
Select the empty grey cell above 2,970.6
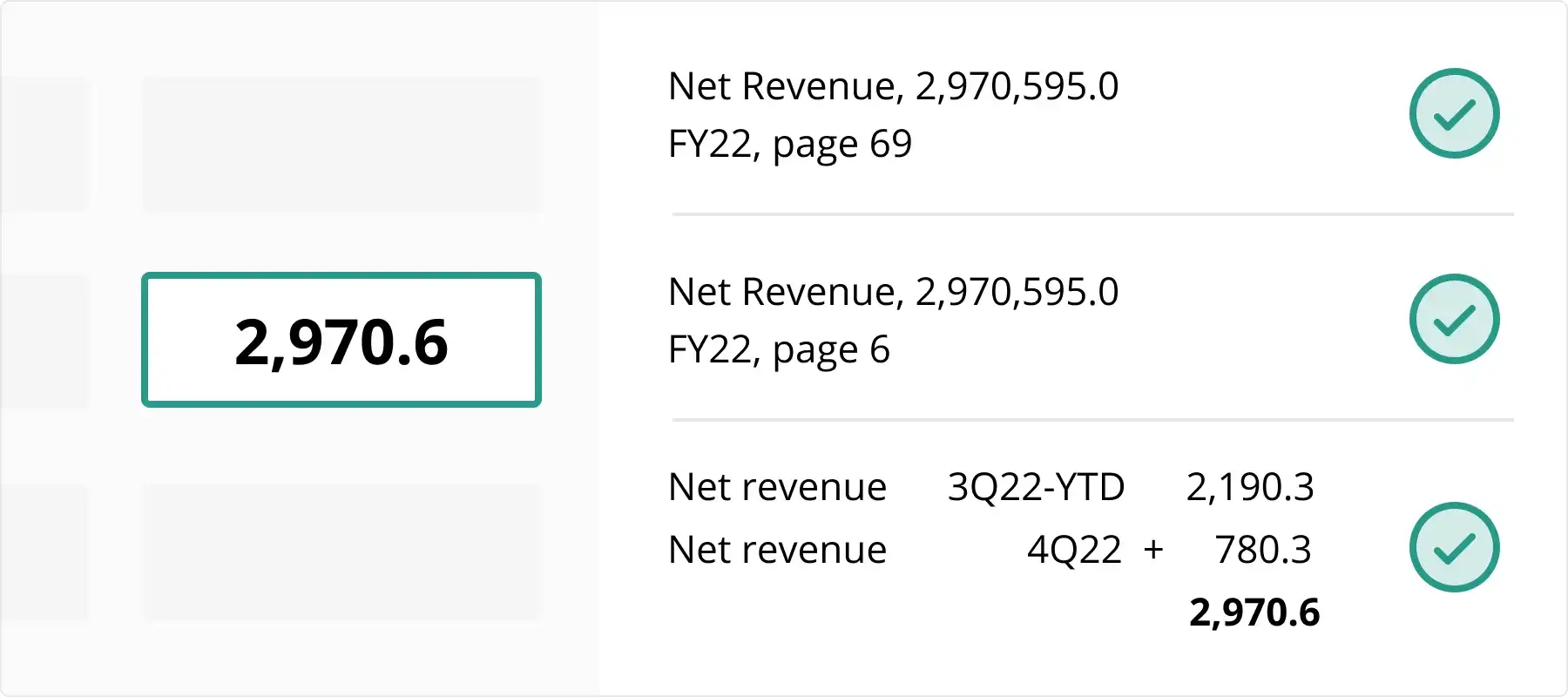341,145
